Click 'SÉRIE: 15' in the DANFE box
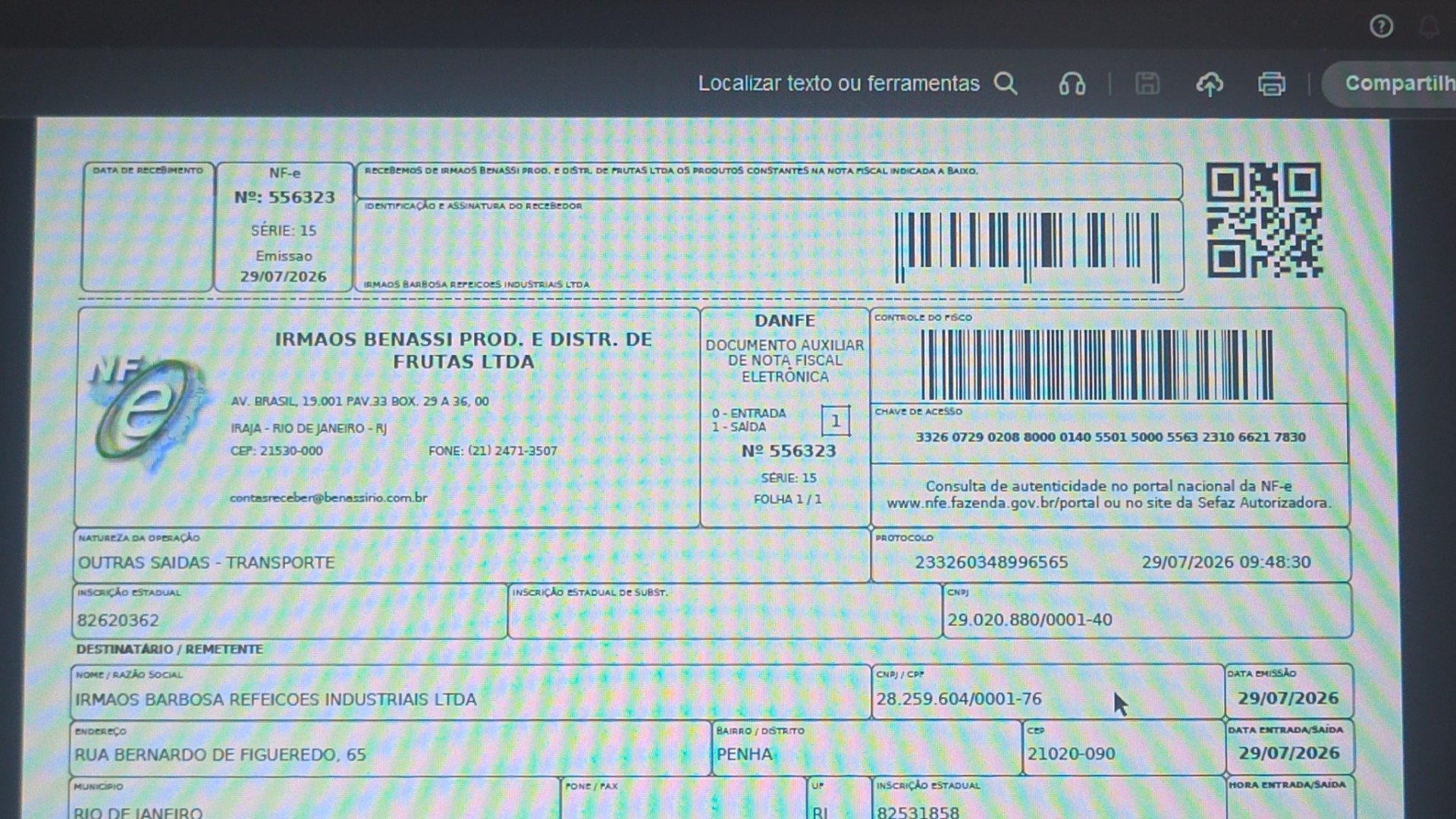Screen dimensions: 1456x819 click(789, 479)
